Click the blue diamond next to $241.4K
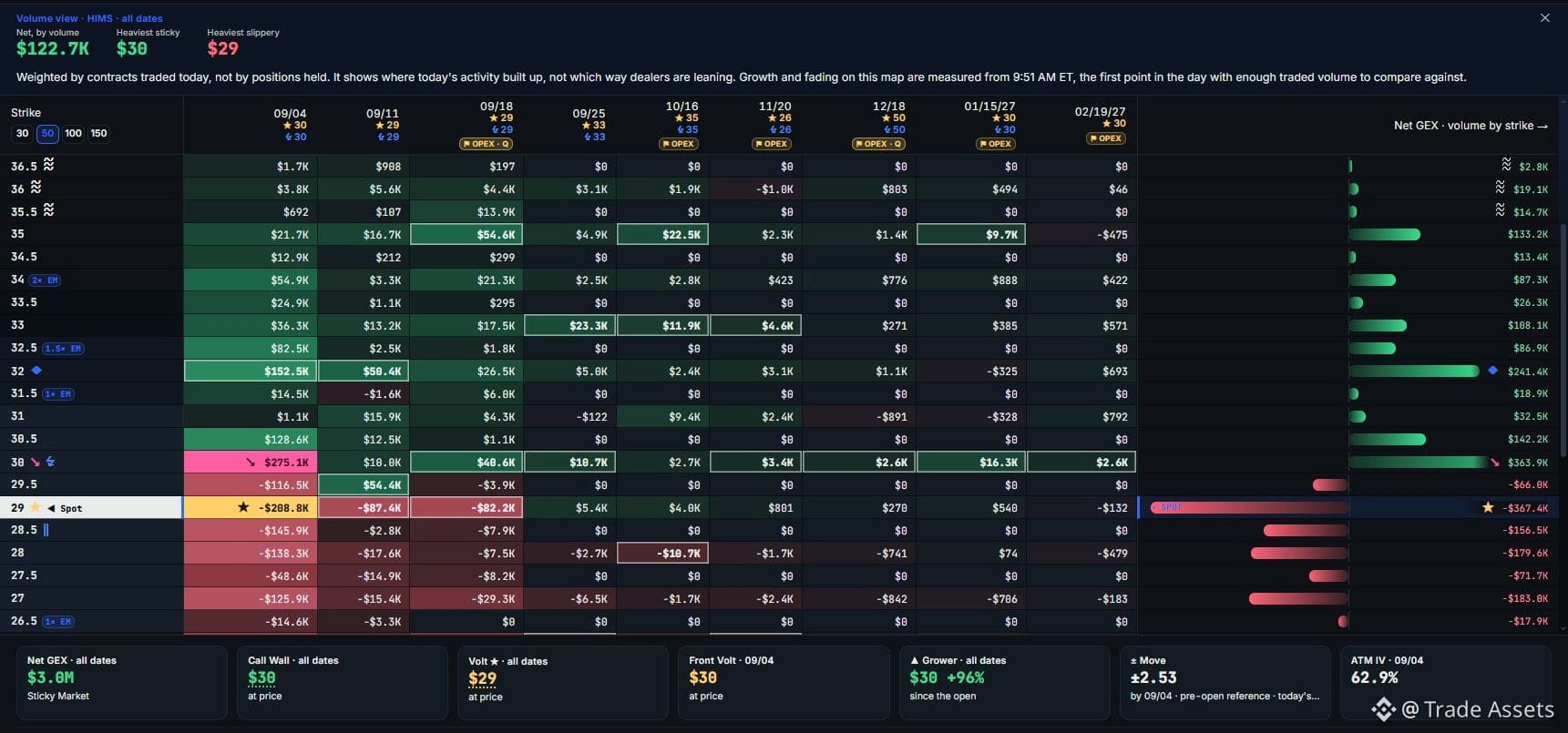1568x733 pixels. tap(1492, 371)
